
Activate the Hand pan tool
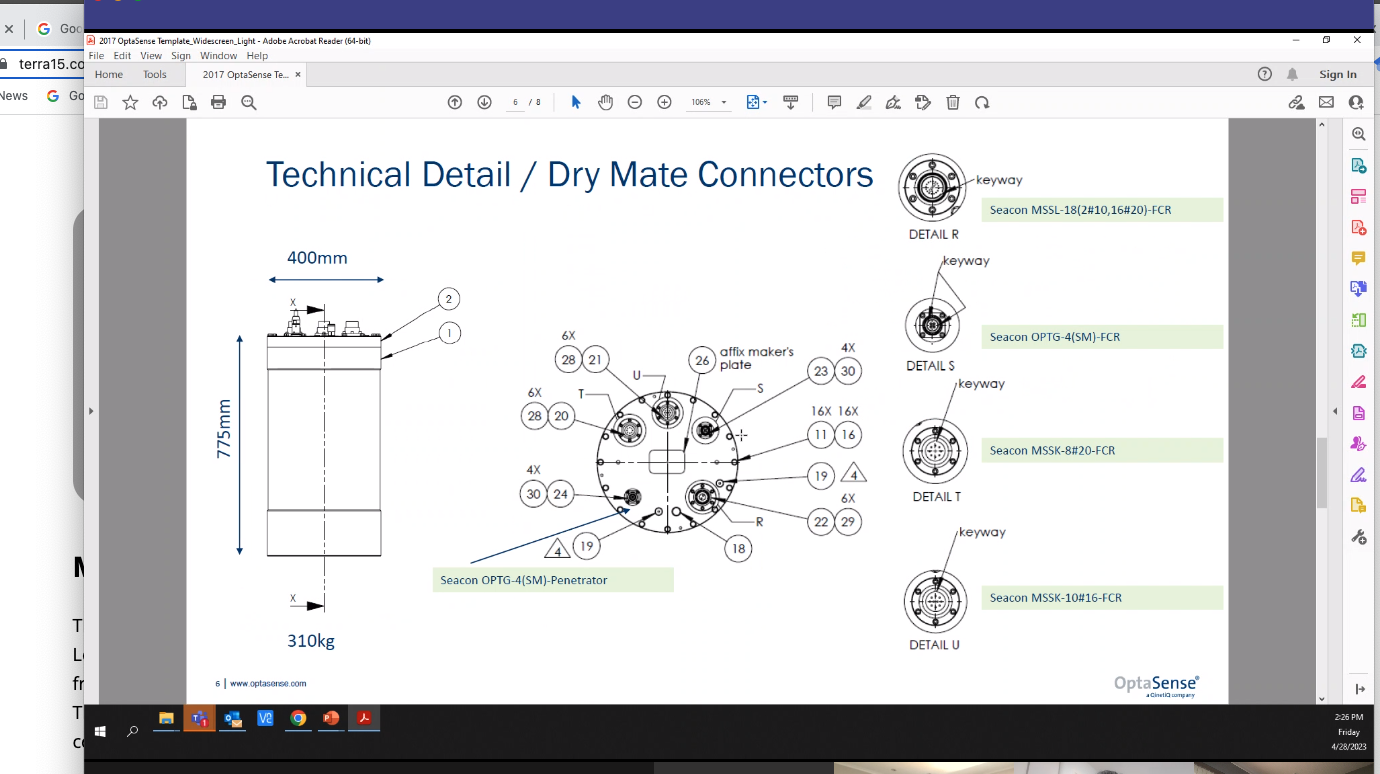pos(605,102)
